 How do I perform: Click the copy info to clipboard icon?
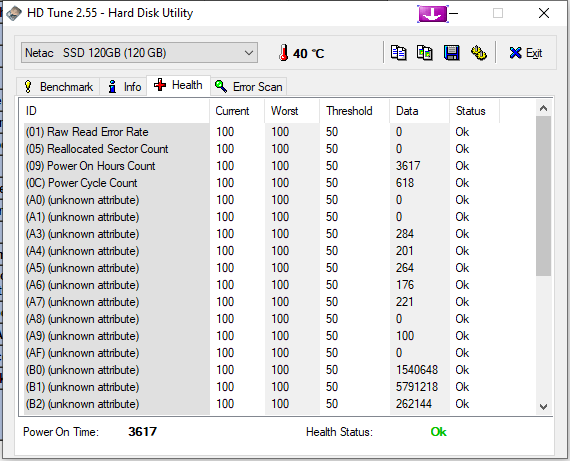coord(398,53)
